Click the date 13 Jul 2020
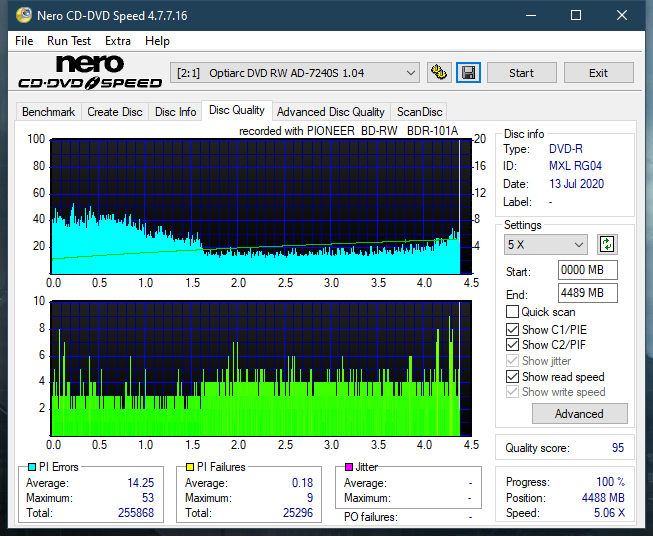 576,184
